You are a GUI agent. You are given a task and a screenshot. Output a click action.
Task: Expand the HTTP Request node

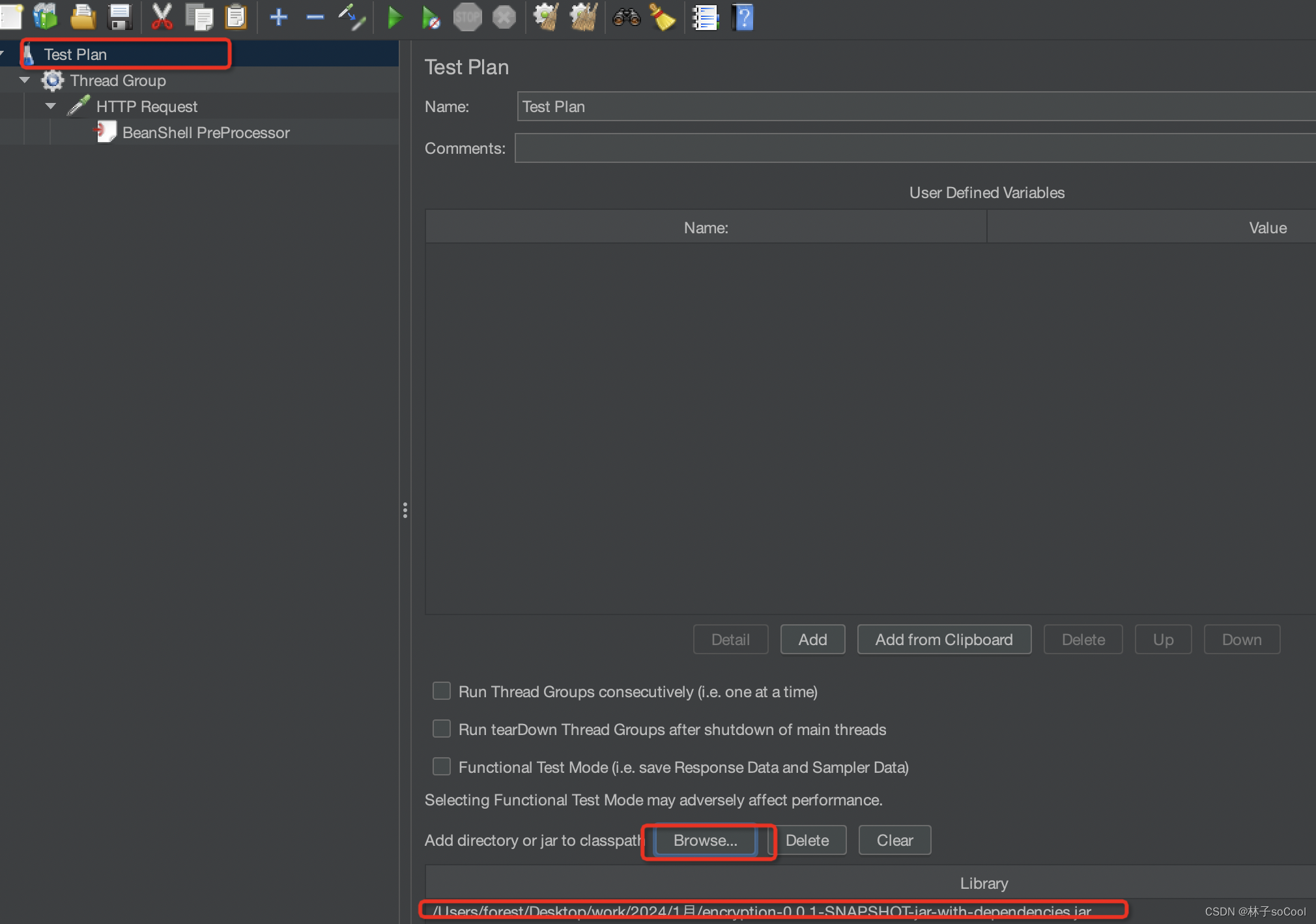coord(54,106)
